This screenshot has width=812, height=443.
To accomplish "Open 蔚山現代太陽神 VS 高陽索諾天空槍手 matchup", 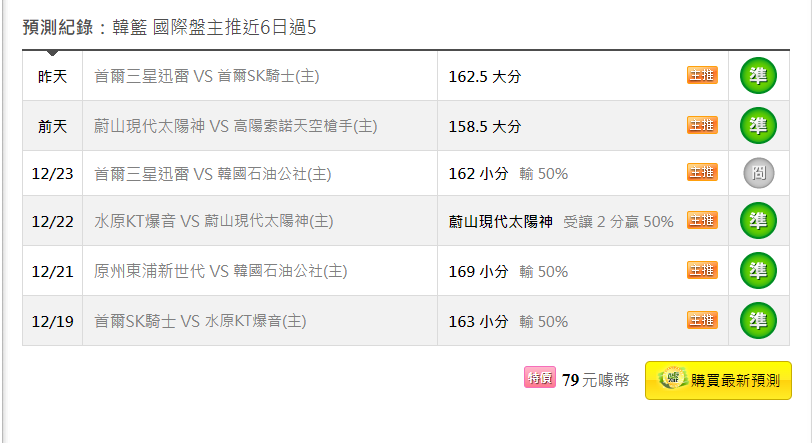I will [x=236, y=126].
